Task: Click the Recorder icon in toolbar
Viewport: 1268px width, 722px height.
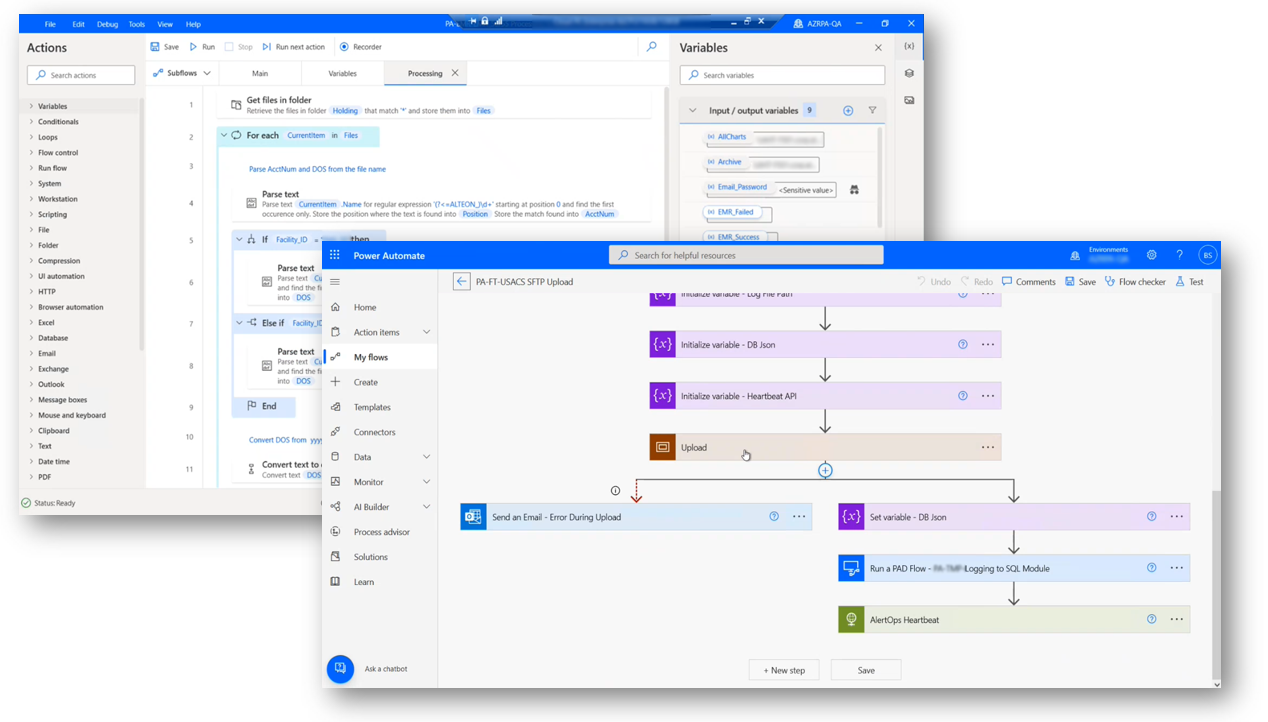Action: (344, 47)
